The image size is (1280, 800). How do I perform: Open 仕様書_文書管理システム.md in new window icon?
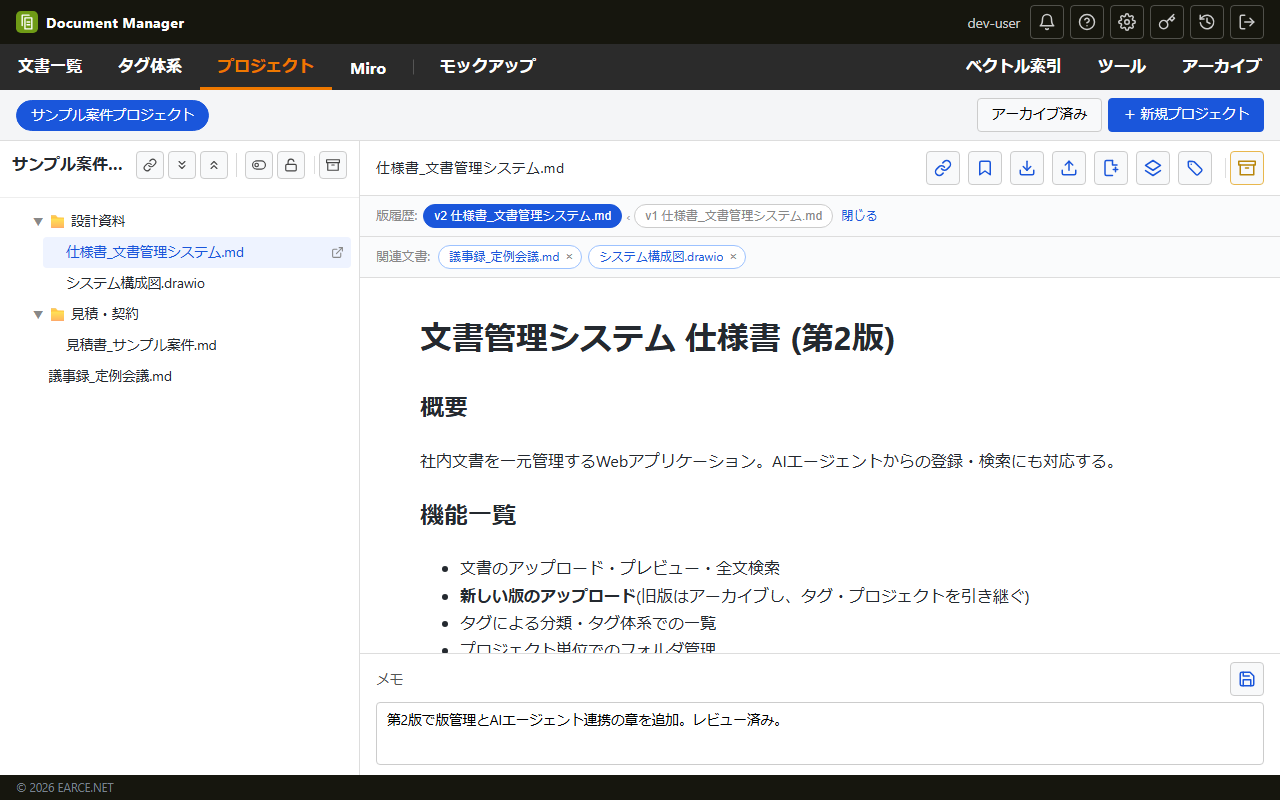click(x=337, y=253)
